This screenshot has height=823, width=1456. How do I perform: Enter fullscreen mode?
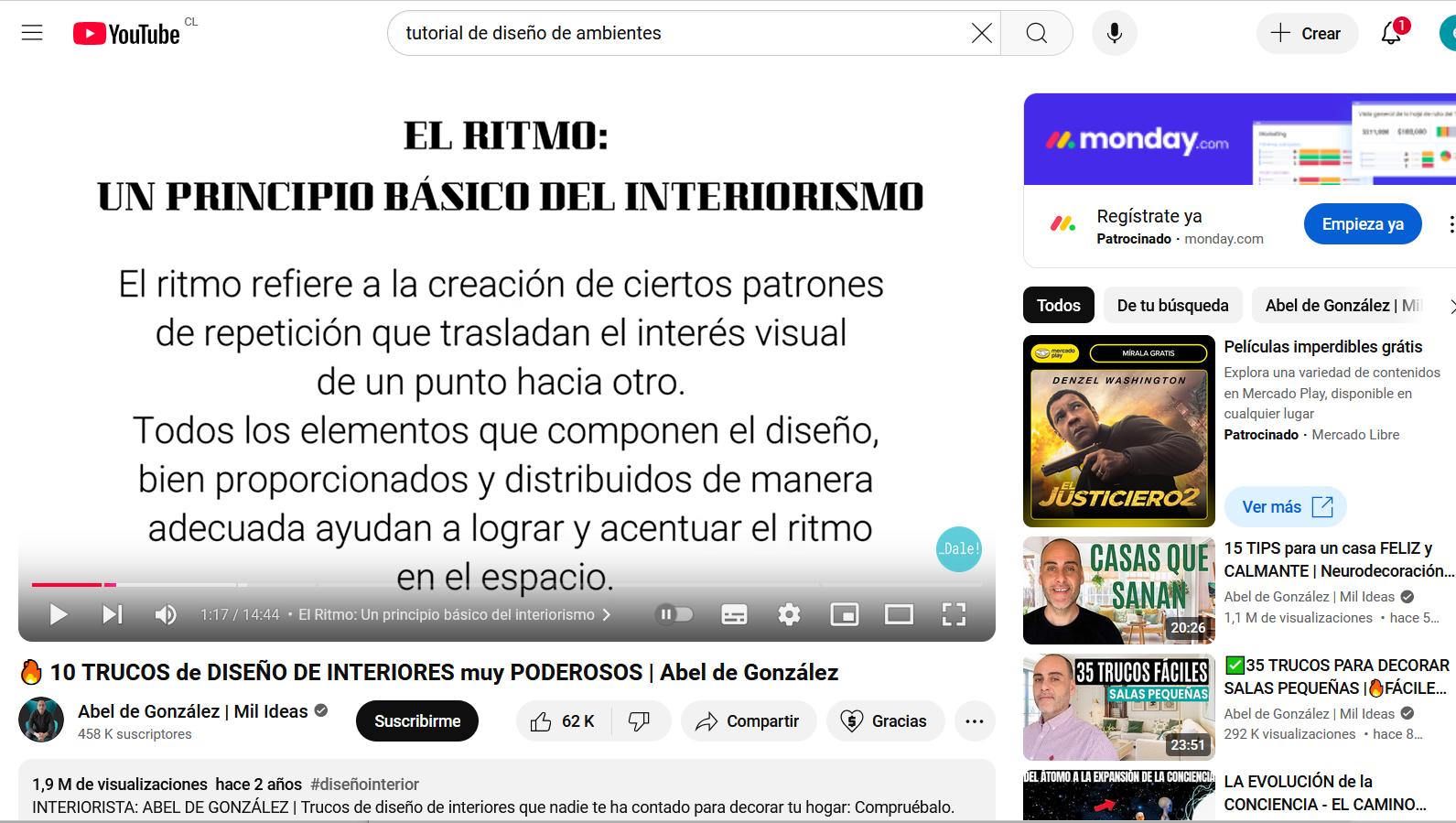coord(954,614)
